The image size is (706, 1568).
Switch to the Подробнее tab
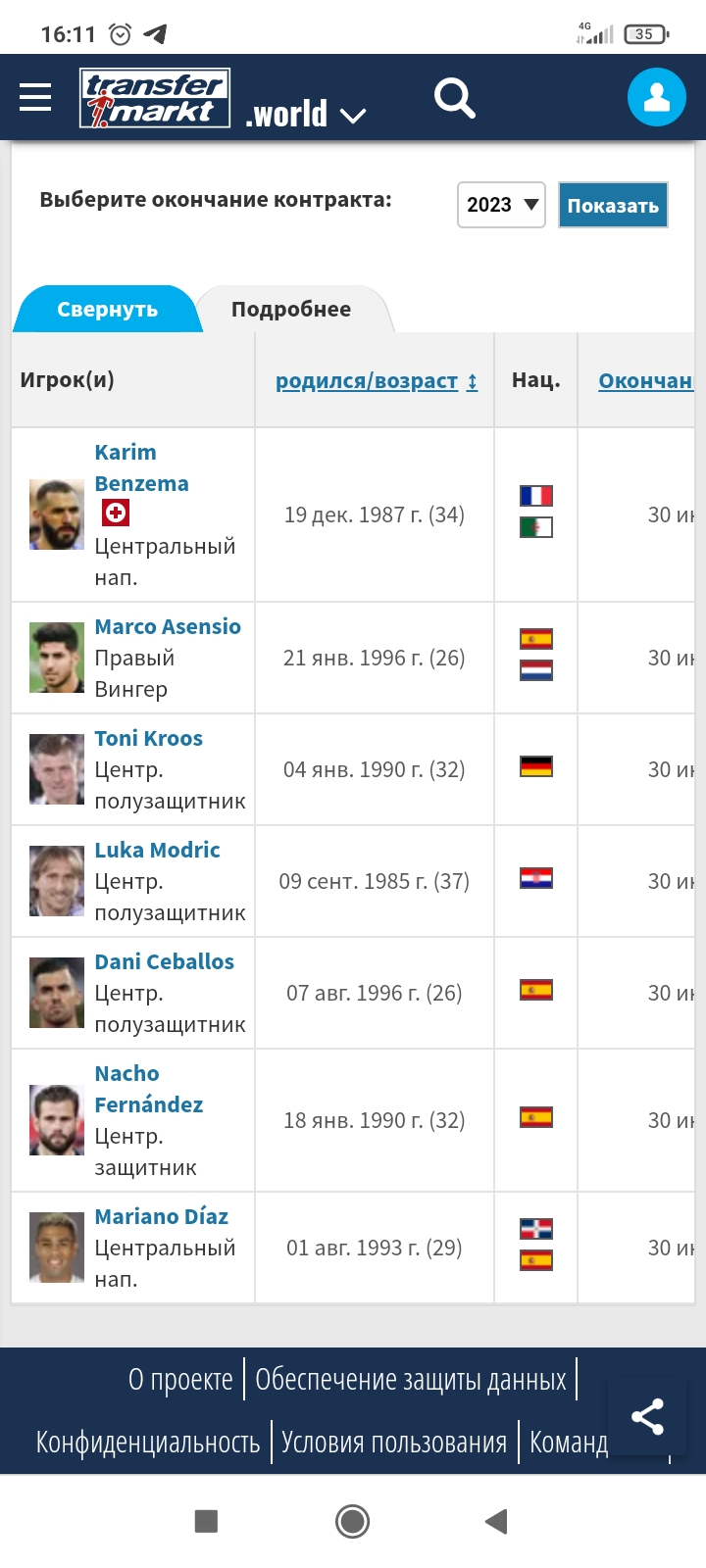click(291, 309)
